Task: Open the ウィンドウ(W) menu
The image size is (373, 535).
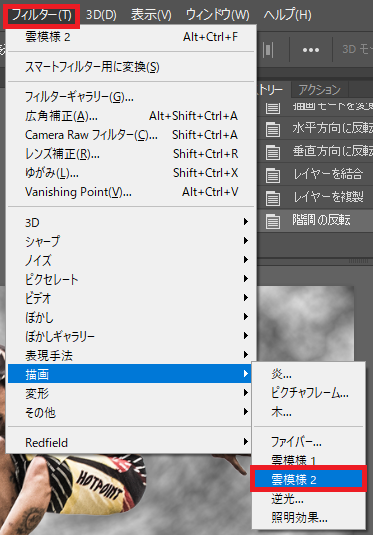Action: [217, 15]
